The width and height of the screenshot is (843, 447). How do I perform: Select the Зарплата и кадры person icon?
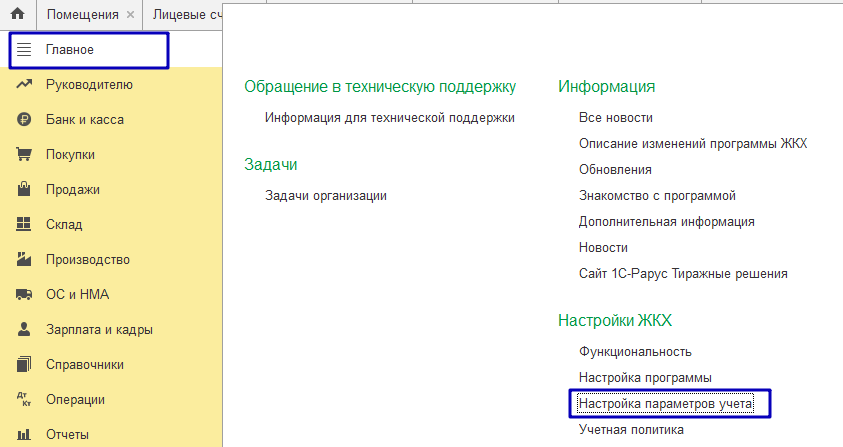(24, 329)
